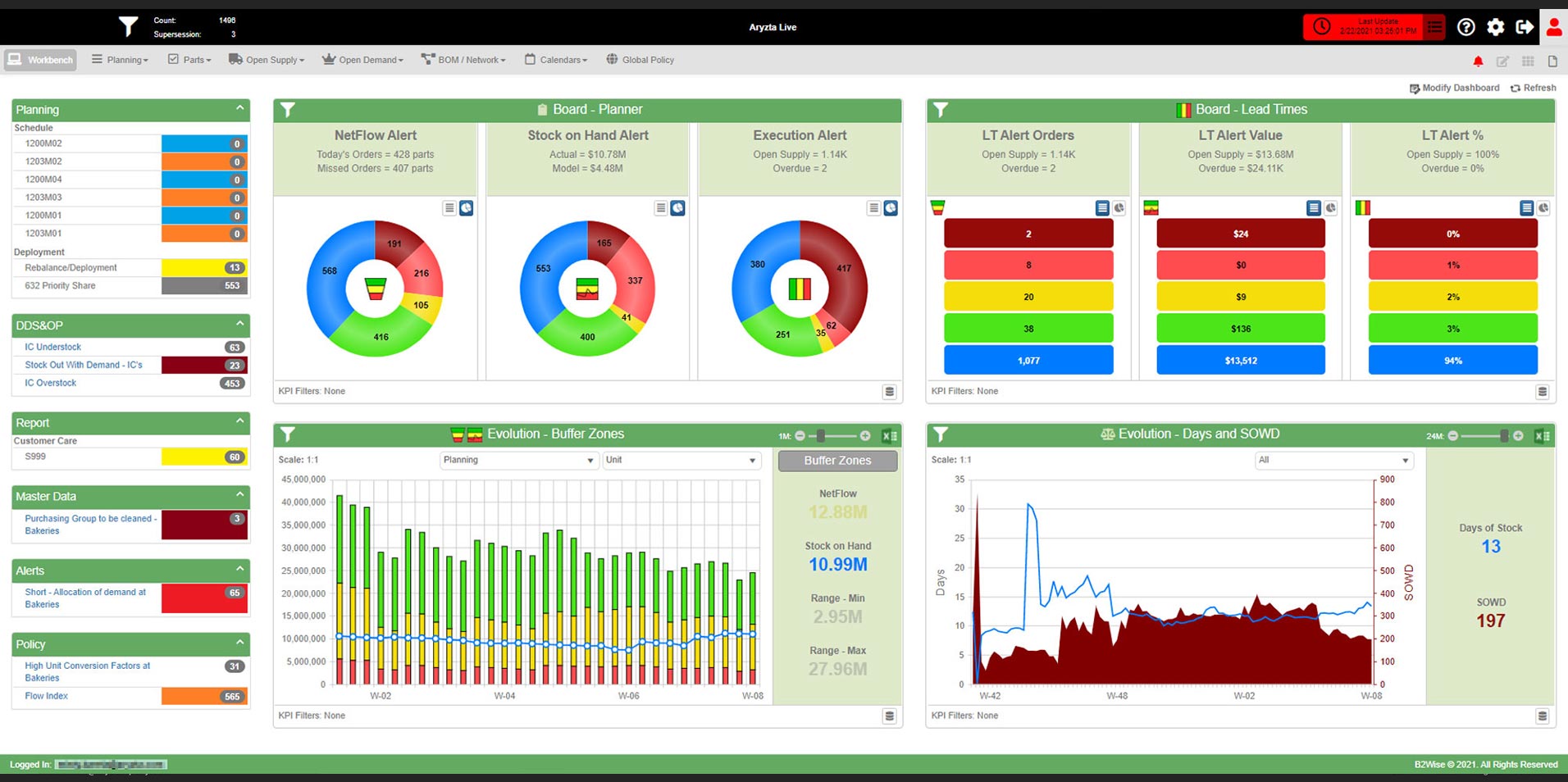Open the help question mark icon
This screenshot has width=1568, height=782.
[1465, 27]
